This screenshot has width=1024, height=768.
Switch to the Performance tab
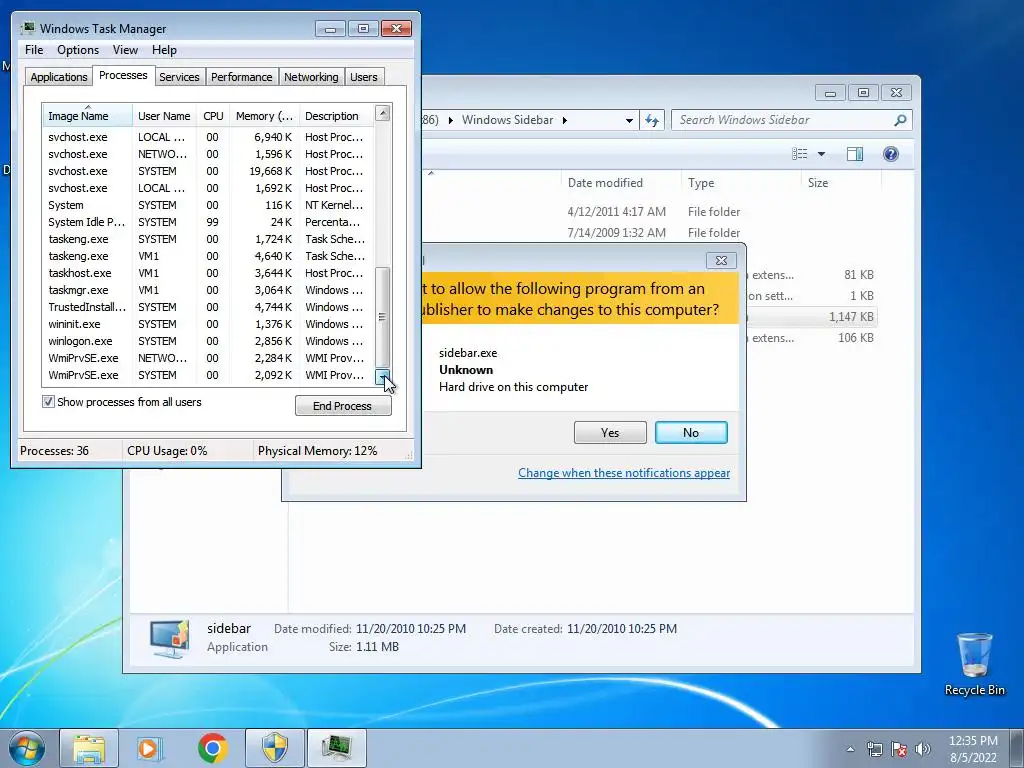(241, 77)
